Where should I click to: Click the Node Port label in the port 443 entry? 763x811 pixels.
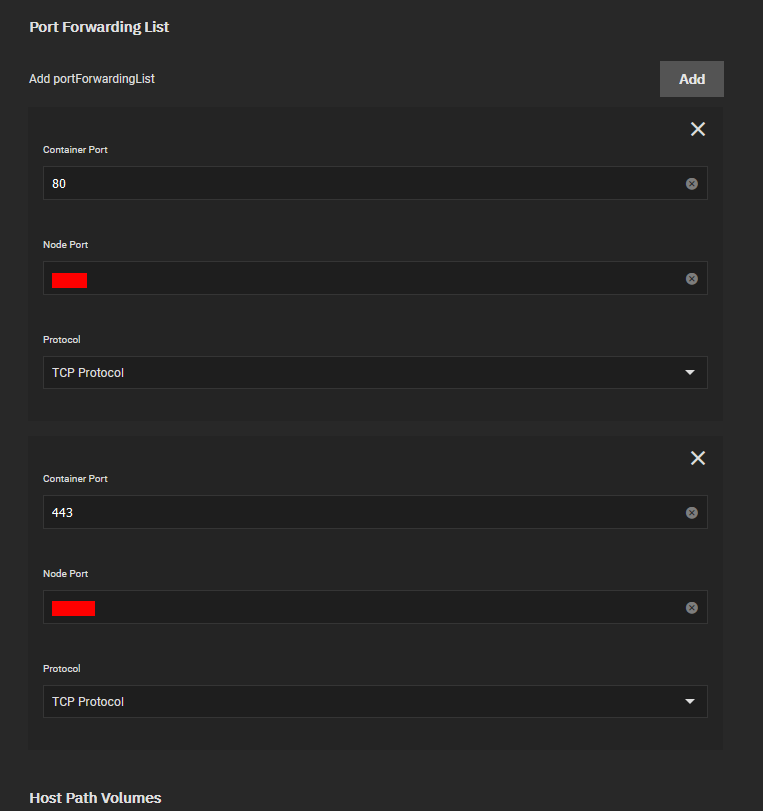coord(66,574)
